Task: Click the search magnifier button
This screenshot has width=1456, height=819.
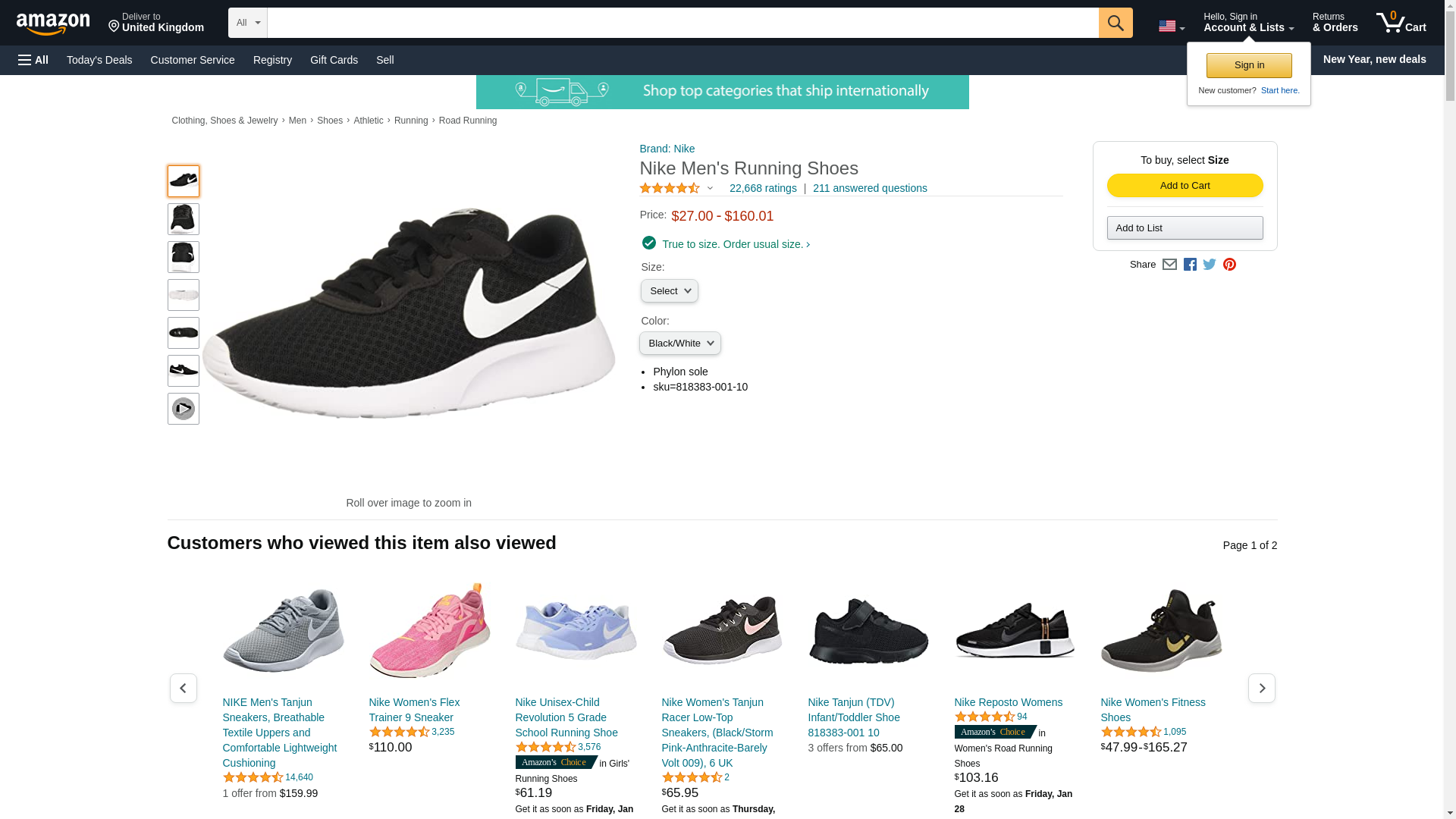Action: pyautogui.click(x=1115, y=23)
